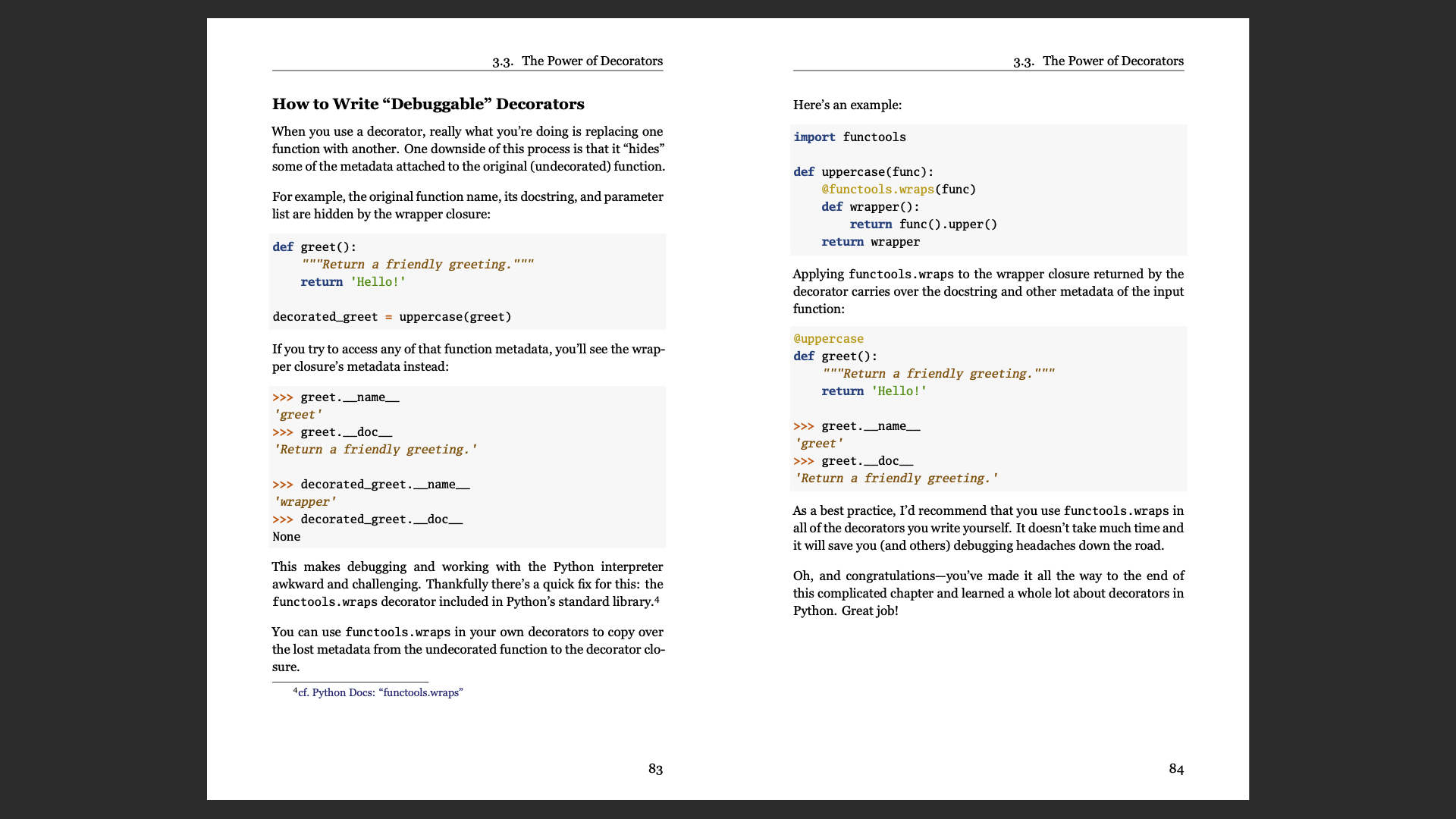Click the "@uppercase" decorator line
The height and width of the screenshot is (819, 1456).
(828, 339)
